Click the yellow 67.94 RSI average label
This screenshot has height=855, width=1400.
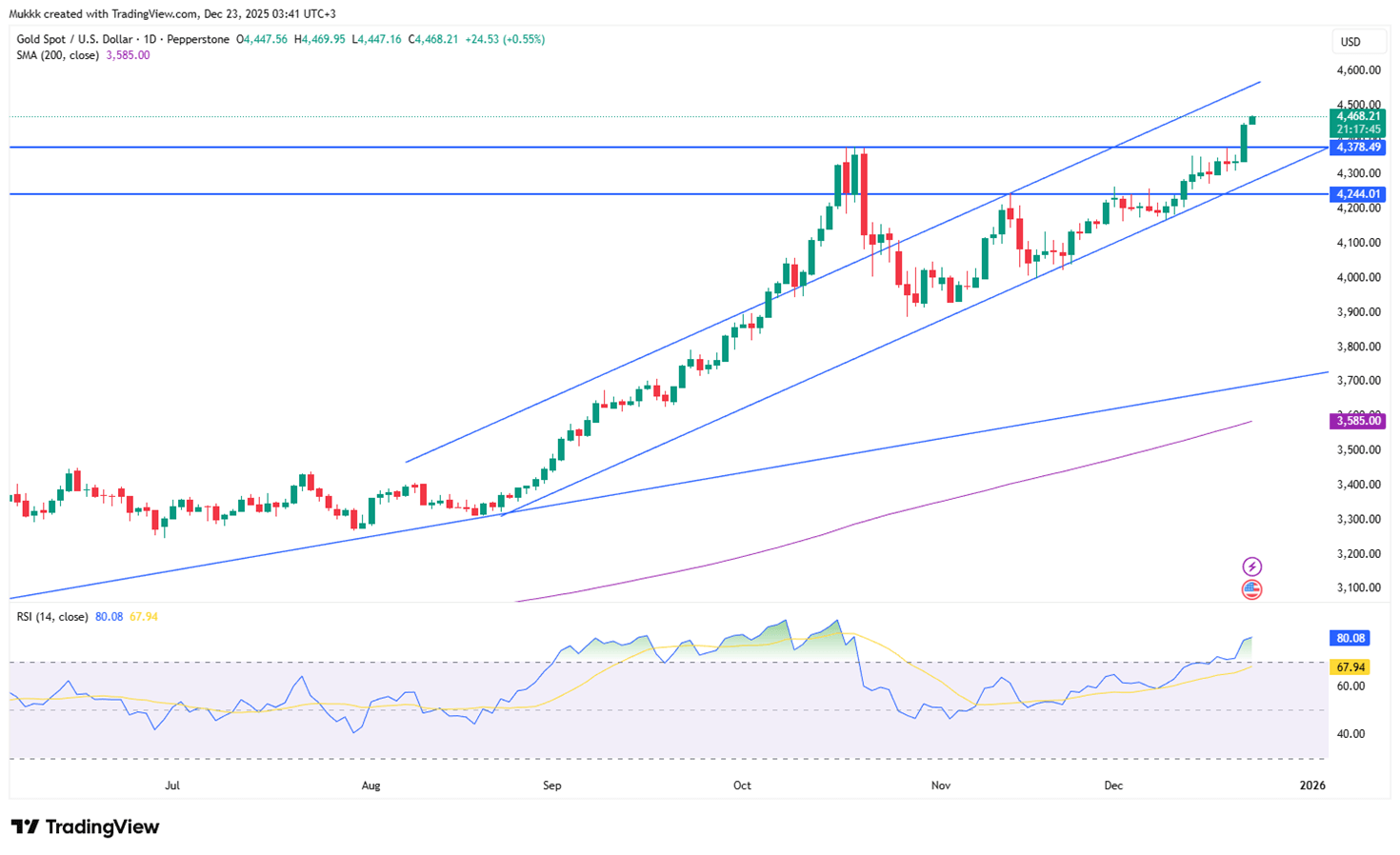tap(1350, 667)
